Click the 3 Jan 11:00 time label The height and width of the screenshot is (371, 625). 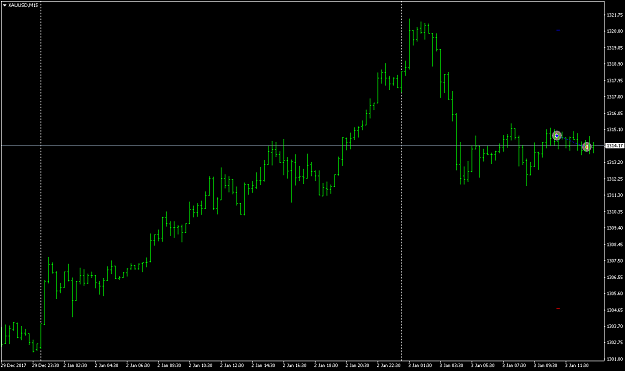(x=577, y=365)
